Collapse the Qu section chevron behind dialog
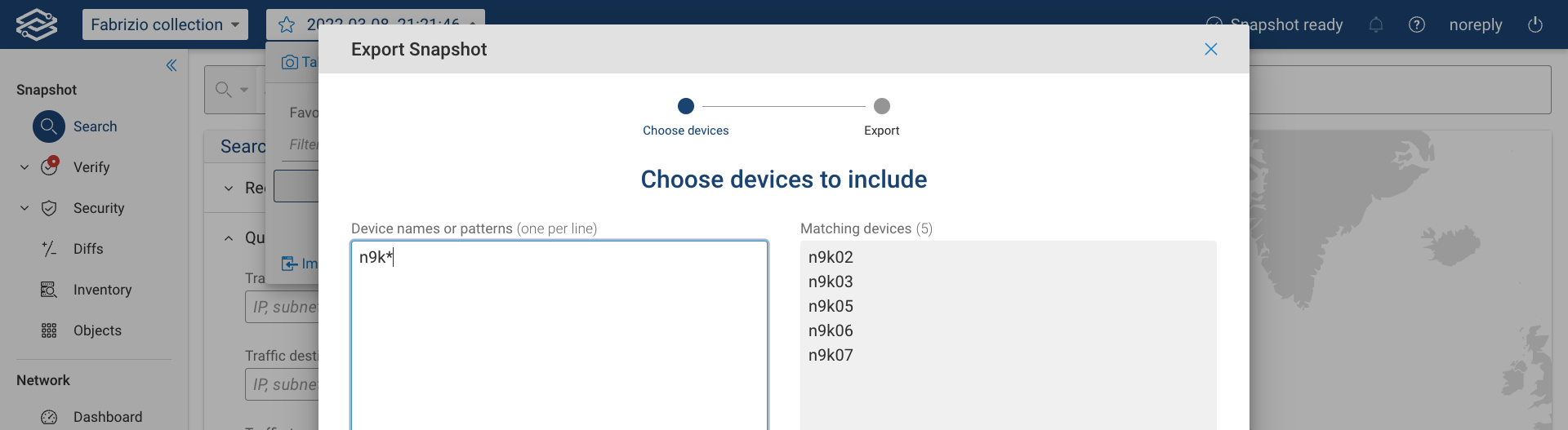Screen dimensions: 1568x430 pyautogui.click(x=229, y=238)
